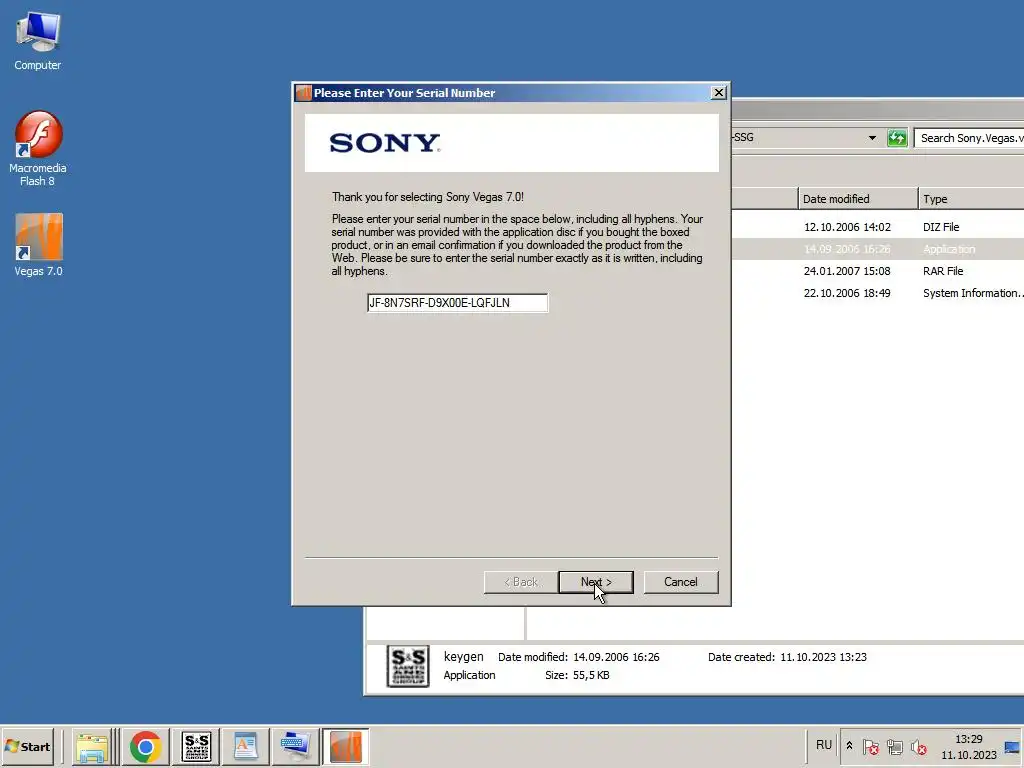Select the DIZ File row in Explorer
Screen dimensions: 1024x768
click(x=877, y=227)
